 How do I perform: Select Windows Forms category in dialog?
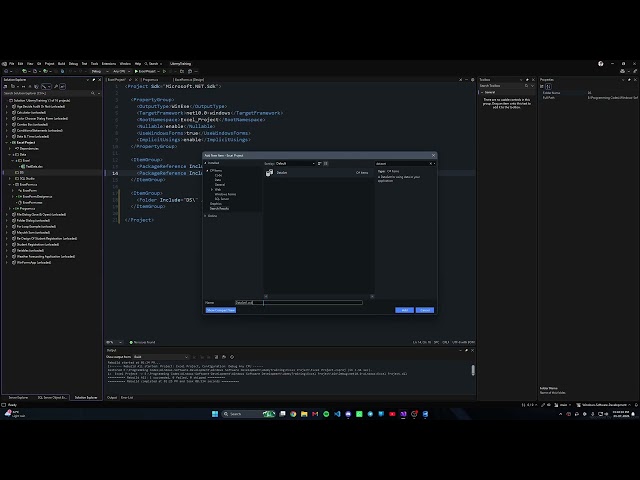coord(225,194)
